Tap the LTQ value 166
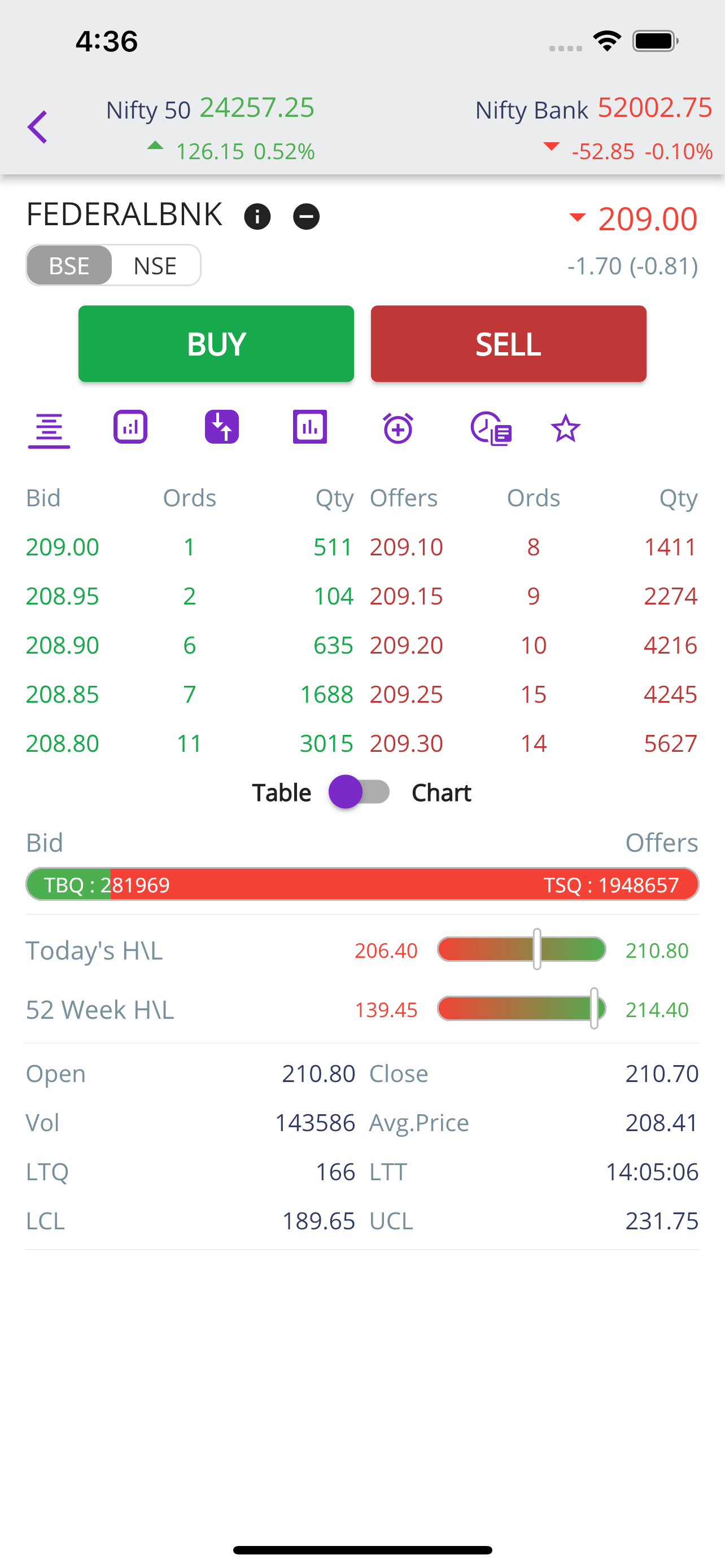 click(x=336, y=1172)
